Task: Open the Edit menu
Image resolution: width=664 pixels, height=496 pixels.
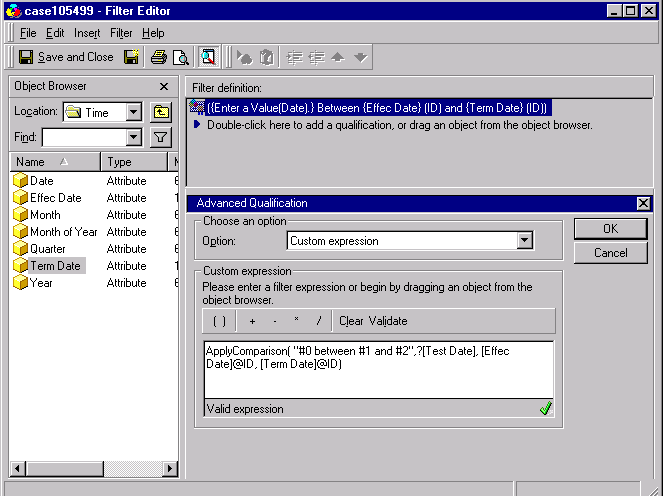Action: [55, 33]
